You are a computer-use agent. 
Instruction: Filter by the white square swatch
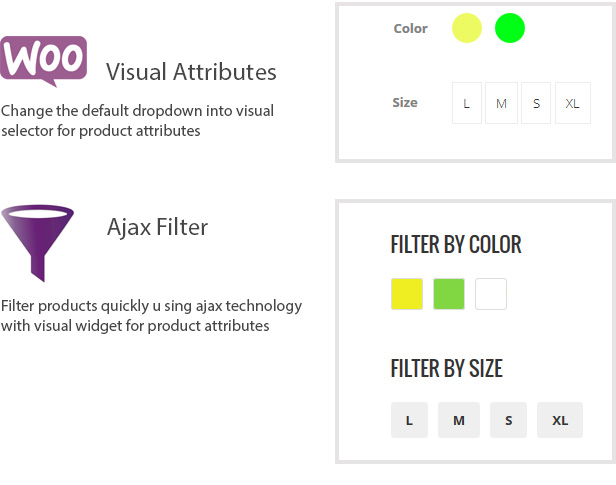pos(491,294)
